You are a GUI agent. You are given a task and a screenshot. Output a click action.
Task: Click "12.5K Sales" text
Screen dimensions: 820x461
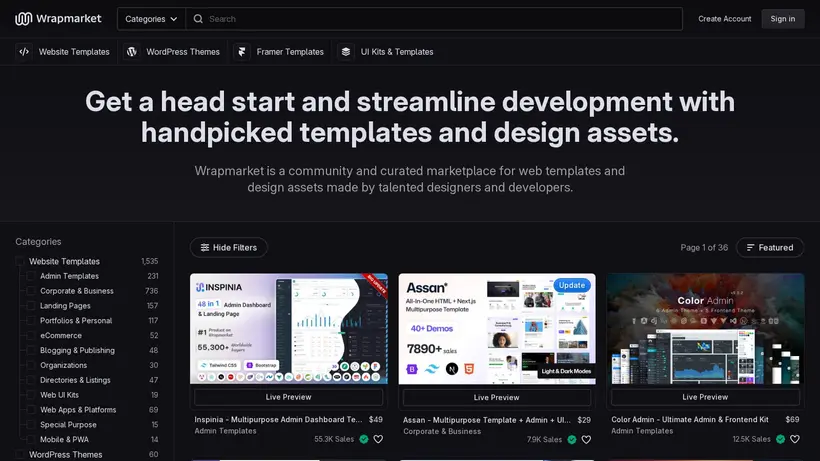click(751, 440)
